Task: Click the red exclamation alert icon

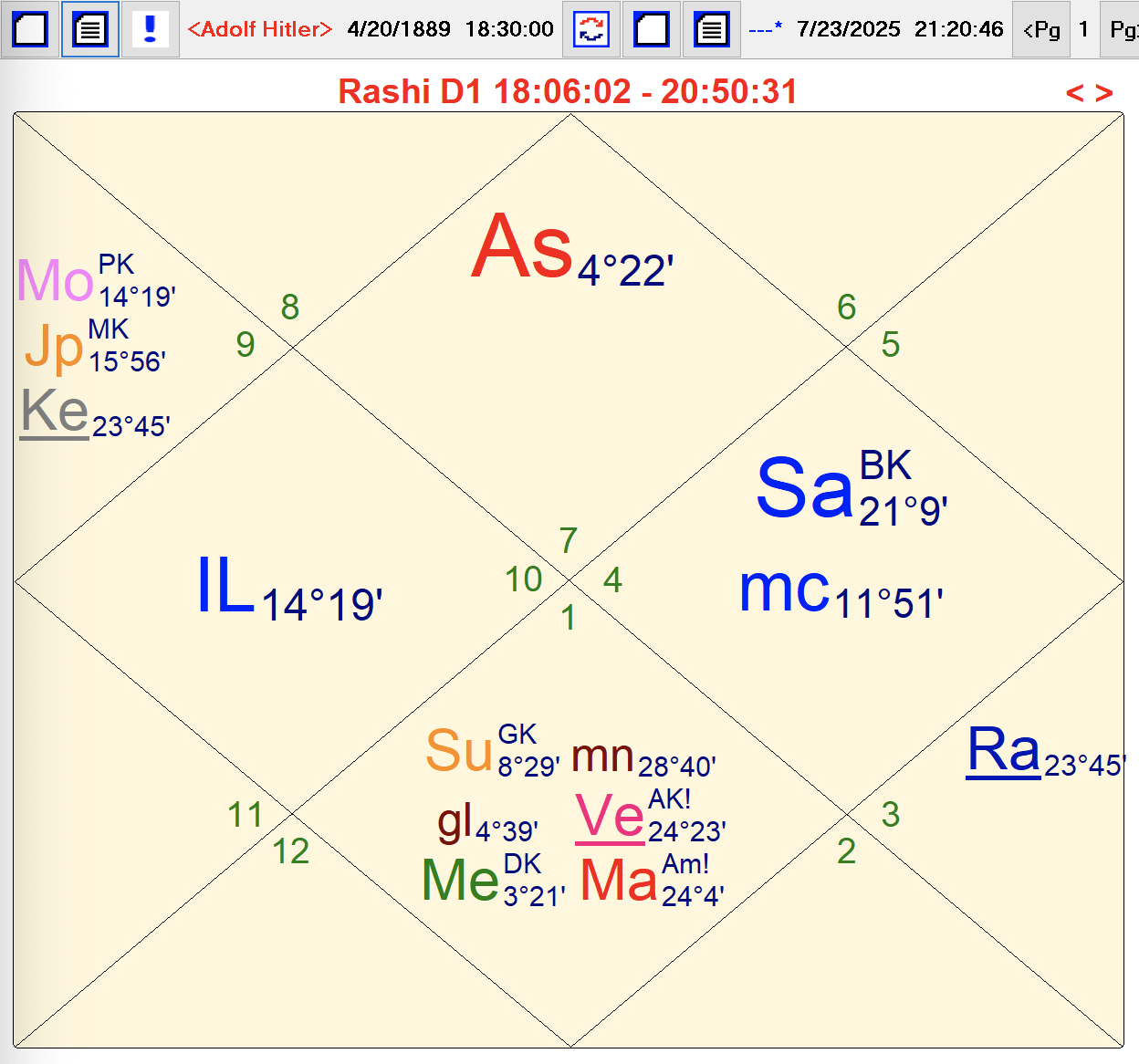Action: (150, 28)
